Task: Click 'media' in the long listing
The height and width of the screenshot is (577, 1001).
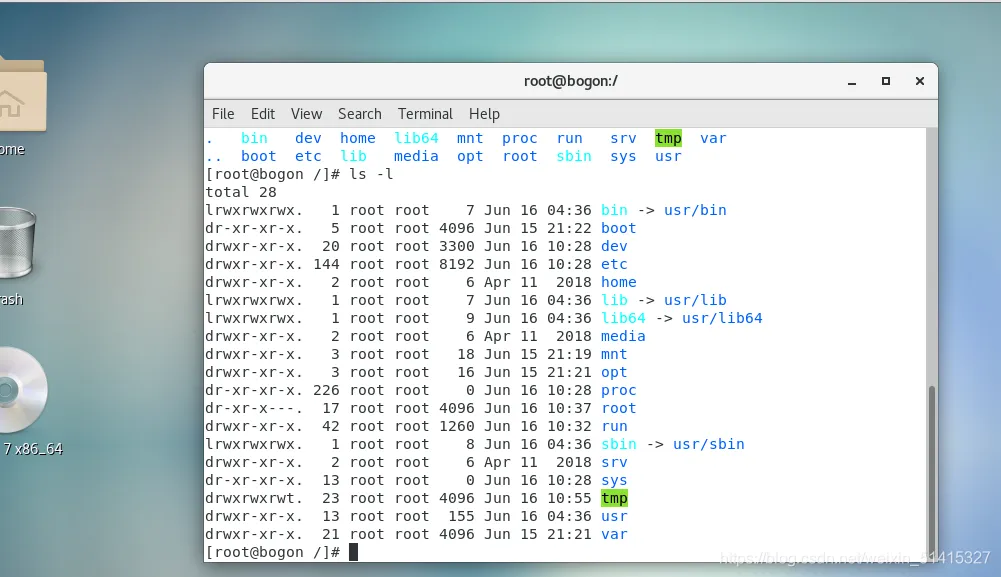Action: pos(623,336)
